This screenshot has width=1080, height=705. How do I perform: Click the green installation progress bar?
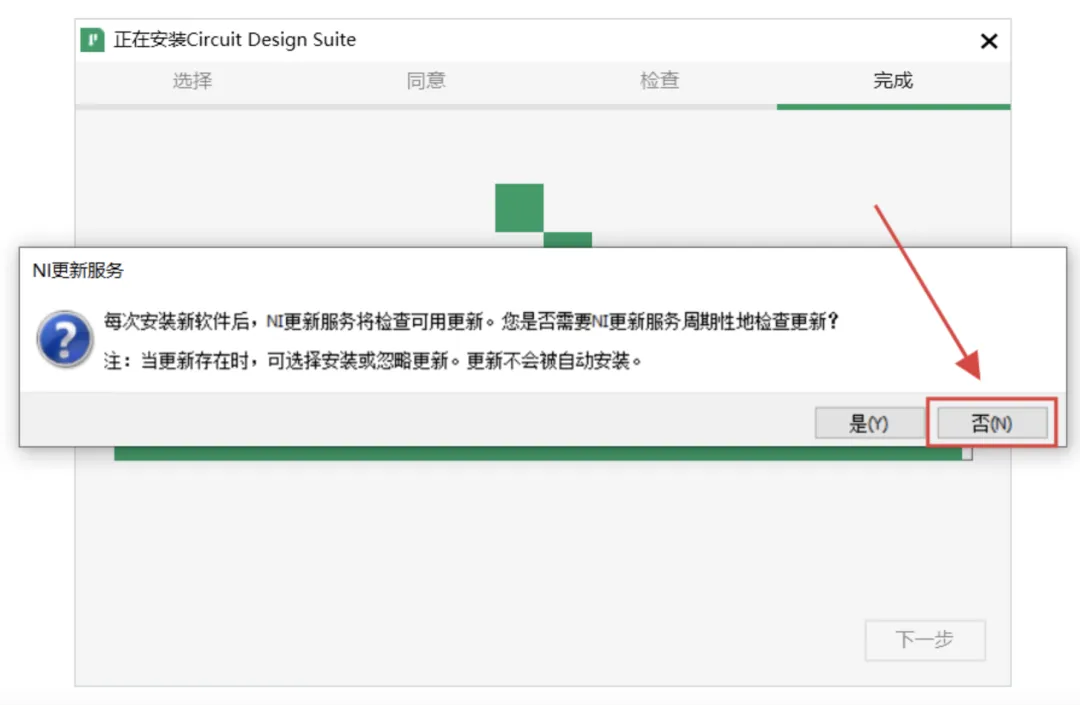543,453
